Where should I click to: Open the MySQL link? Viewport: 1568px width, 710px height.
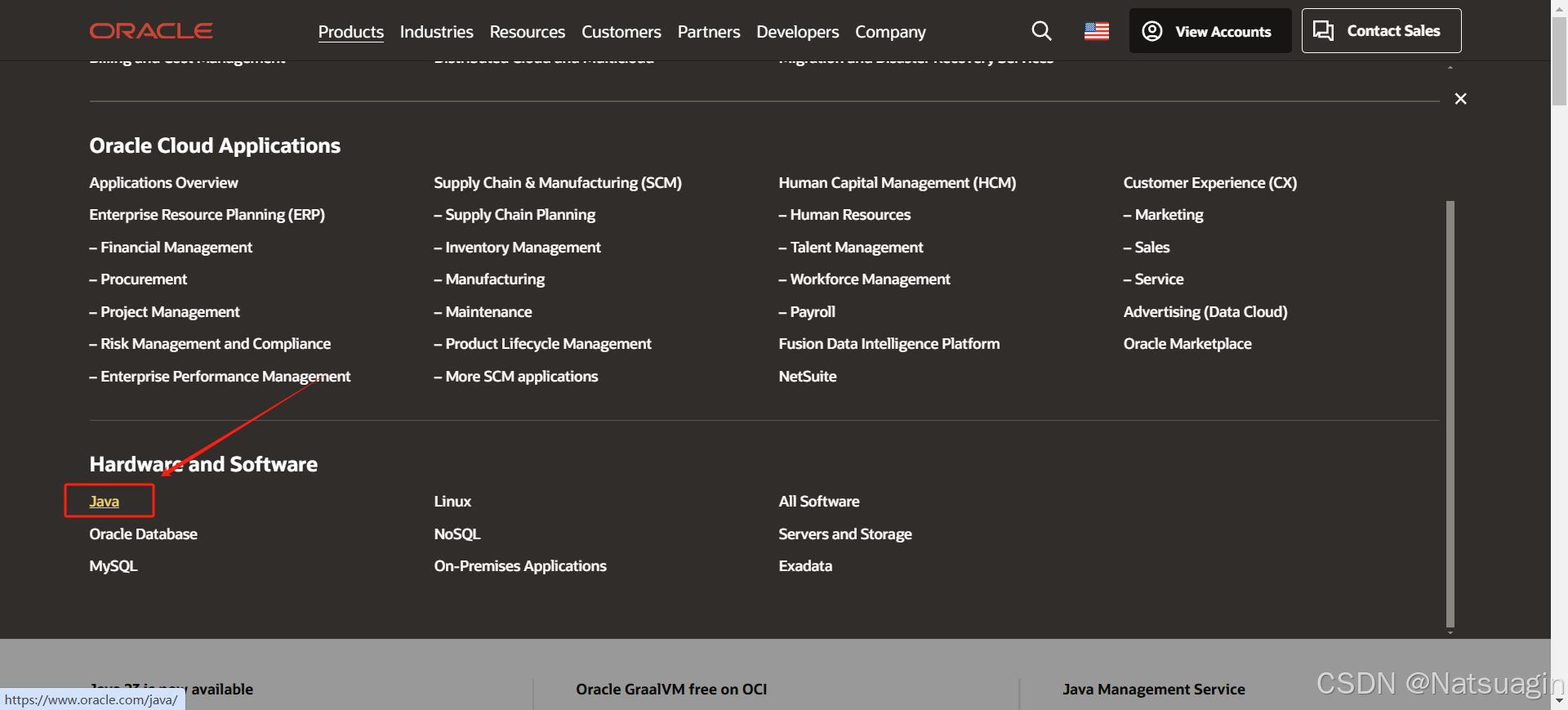114,565
